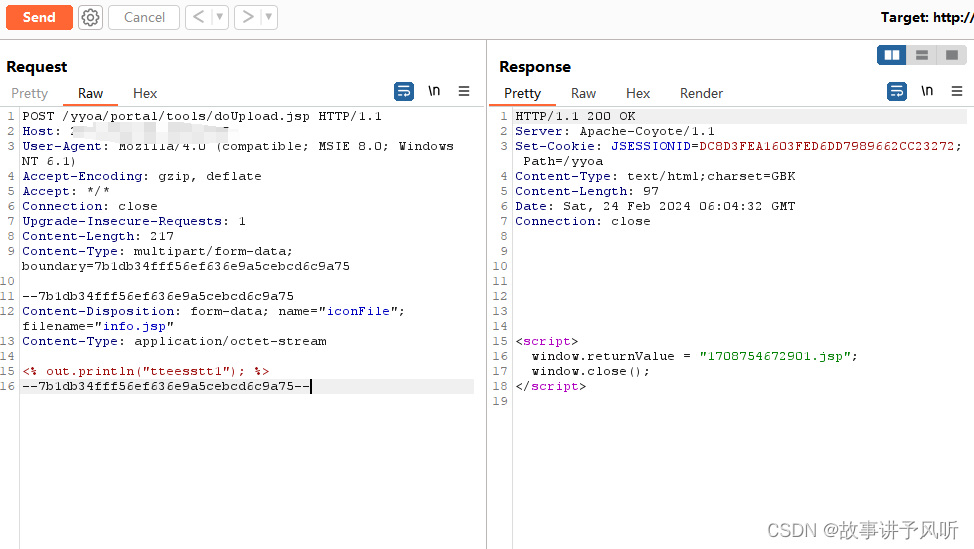Go to previous request with back arrow
Viewport: 974px width, 549px height.
pyautogui.click(x=199, y=17)
